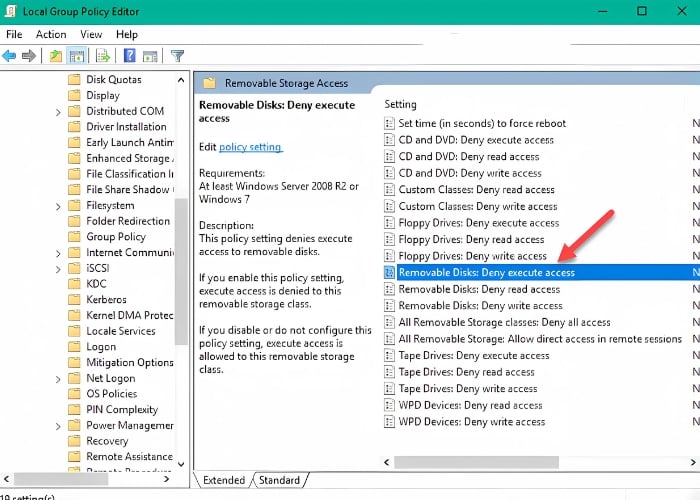This screenshot has height=500, width=700.
Task: Click the Extended tab at the bottom
Action: click(x=224, y=480)
